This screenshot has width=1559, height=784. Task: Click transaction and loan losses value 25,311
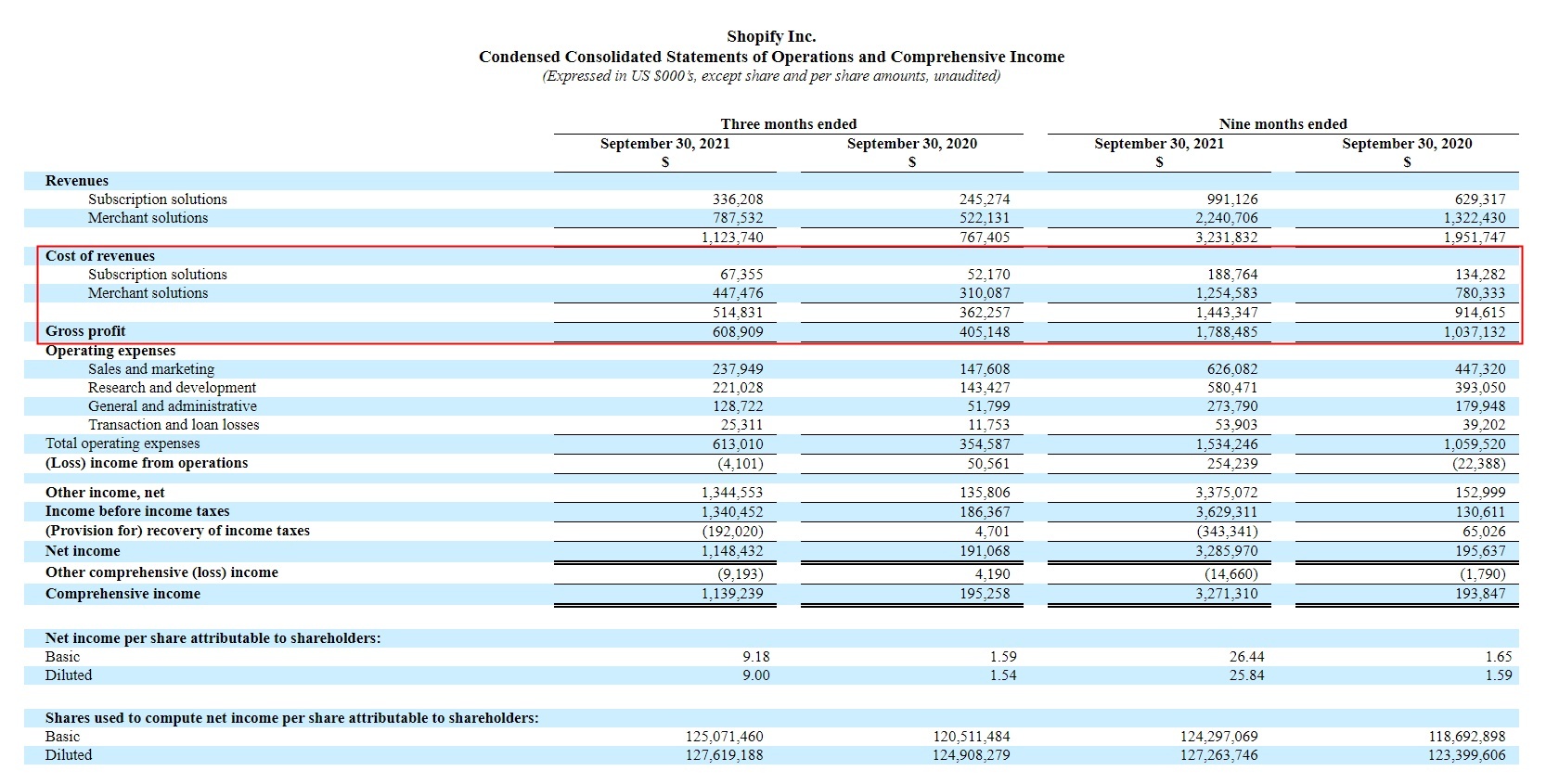coord(741,425)
